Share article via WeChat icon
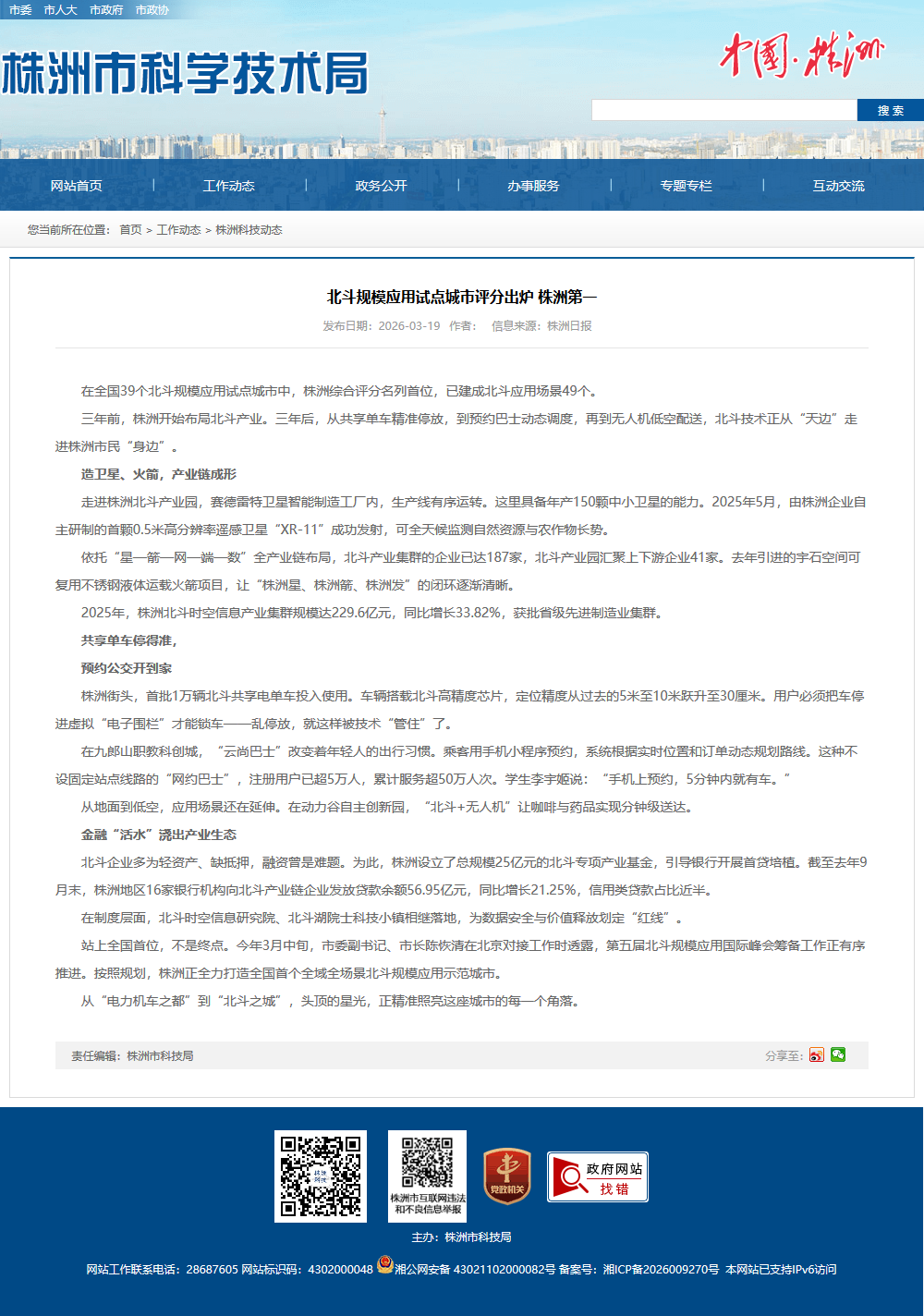The image size is (924, 1316). point(838,1054)
